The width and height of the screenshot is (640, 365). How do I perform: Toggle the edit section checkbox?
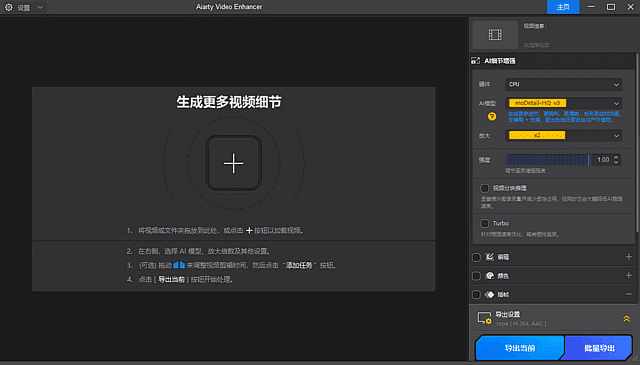(476, 257)
